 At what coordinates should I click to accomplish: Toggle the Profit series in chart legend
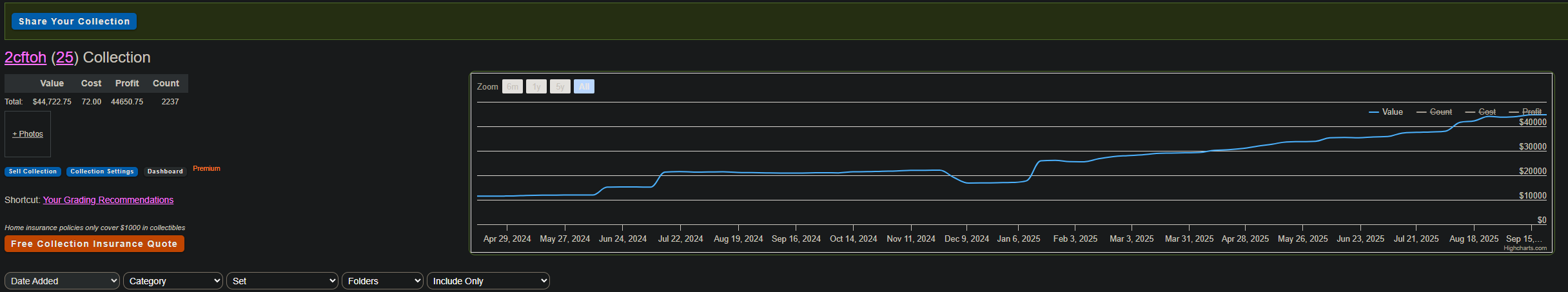(x=1525, y=112)
